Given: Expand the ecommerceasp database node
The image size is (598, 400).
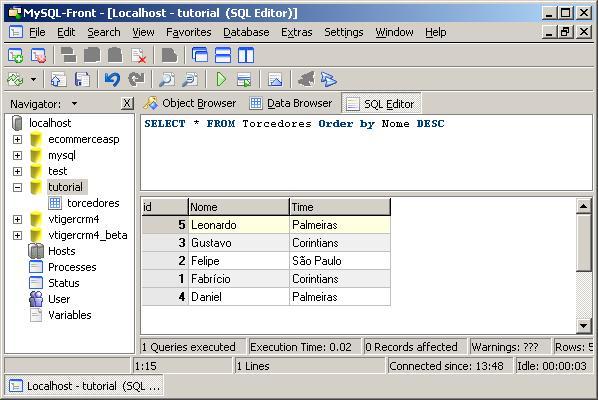Looking at the screenshot, I should 17,139.
